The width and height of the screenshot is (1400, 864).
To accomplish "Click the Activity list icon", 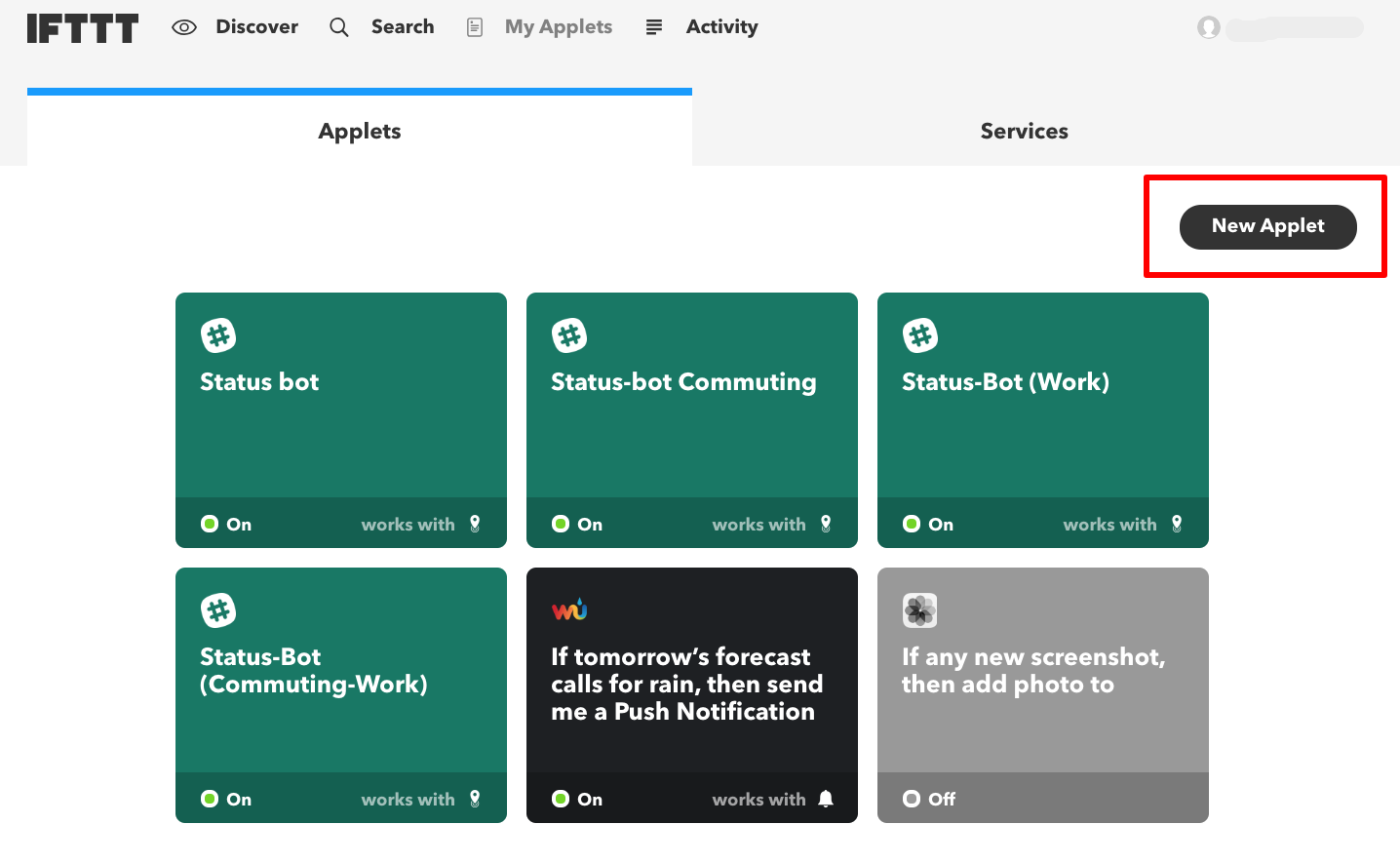I will tap(654, 27).
